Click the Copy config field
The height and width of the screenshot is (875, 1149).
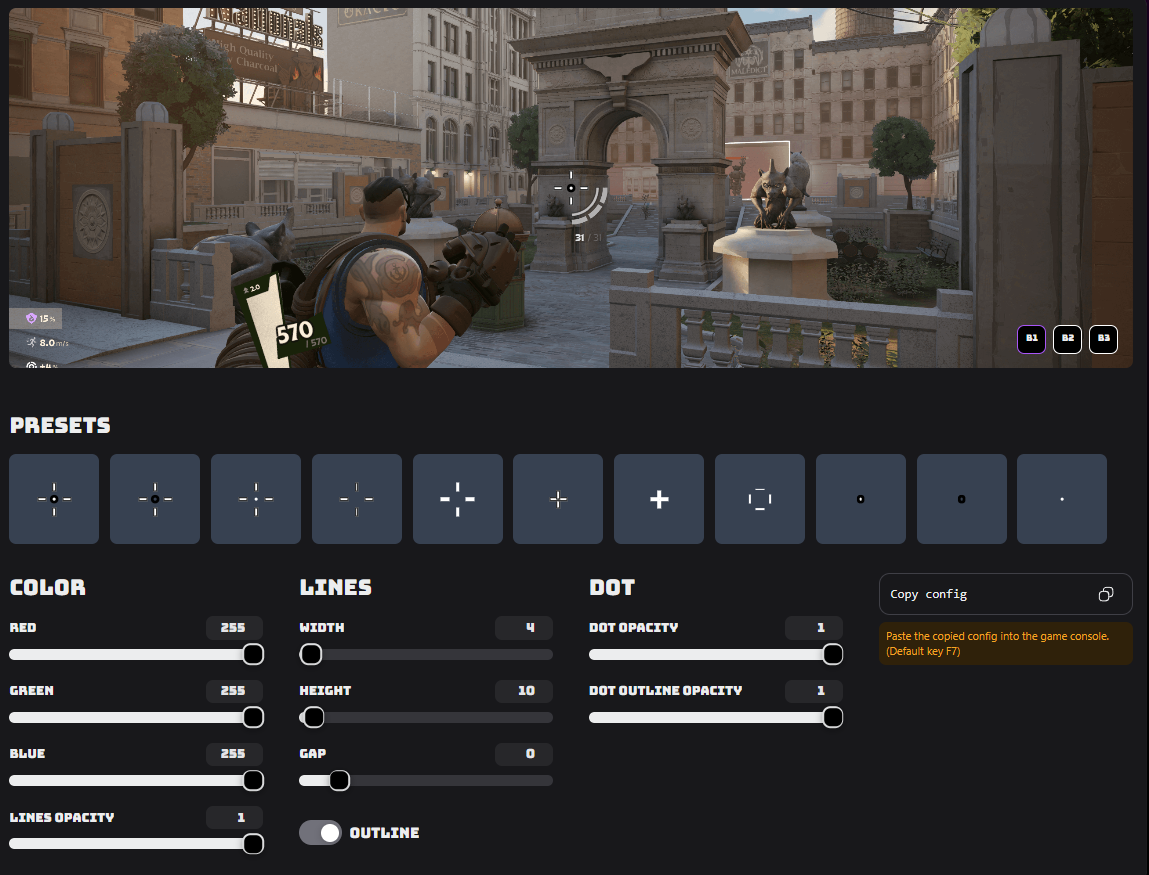[1005, 594]
